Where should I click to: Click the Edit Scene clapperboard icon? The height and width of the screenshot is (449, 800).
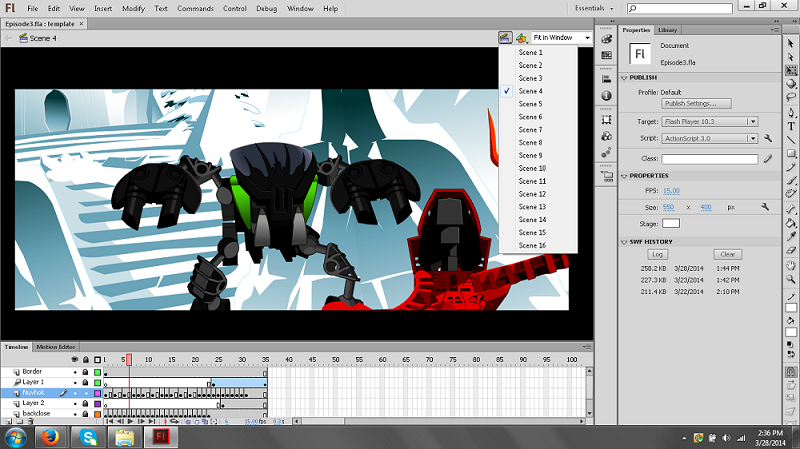pyautogui.click(x=505, y=38)
